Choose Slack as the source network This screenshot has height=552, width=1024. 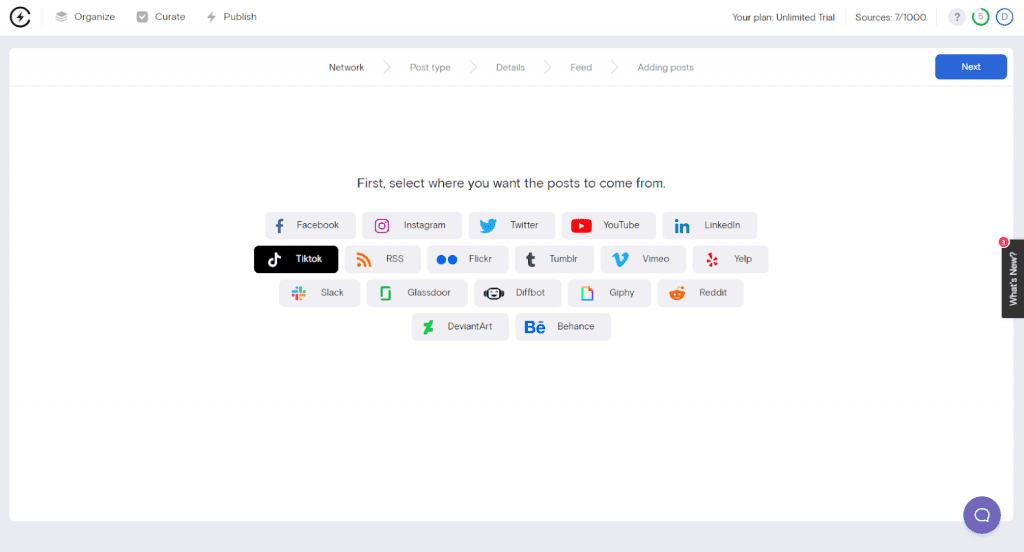[319, 293]
